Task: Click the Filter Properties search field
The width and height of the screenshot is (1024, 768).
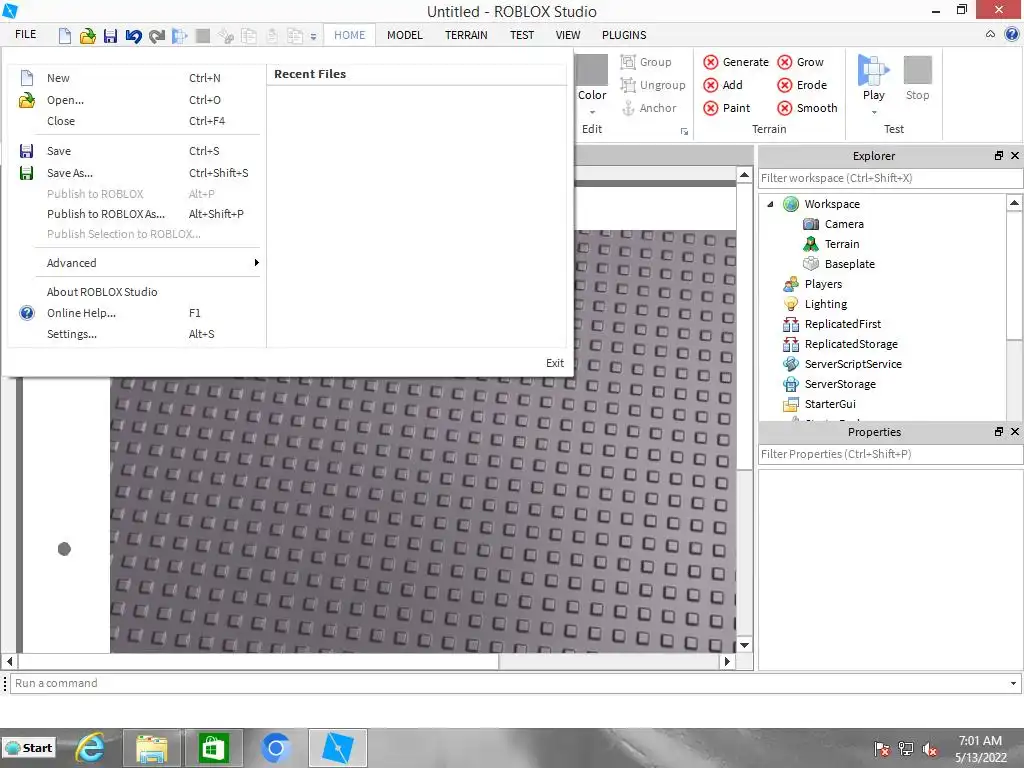Action: coord(890,454)
